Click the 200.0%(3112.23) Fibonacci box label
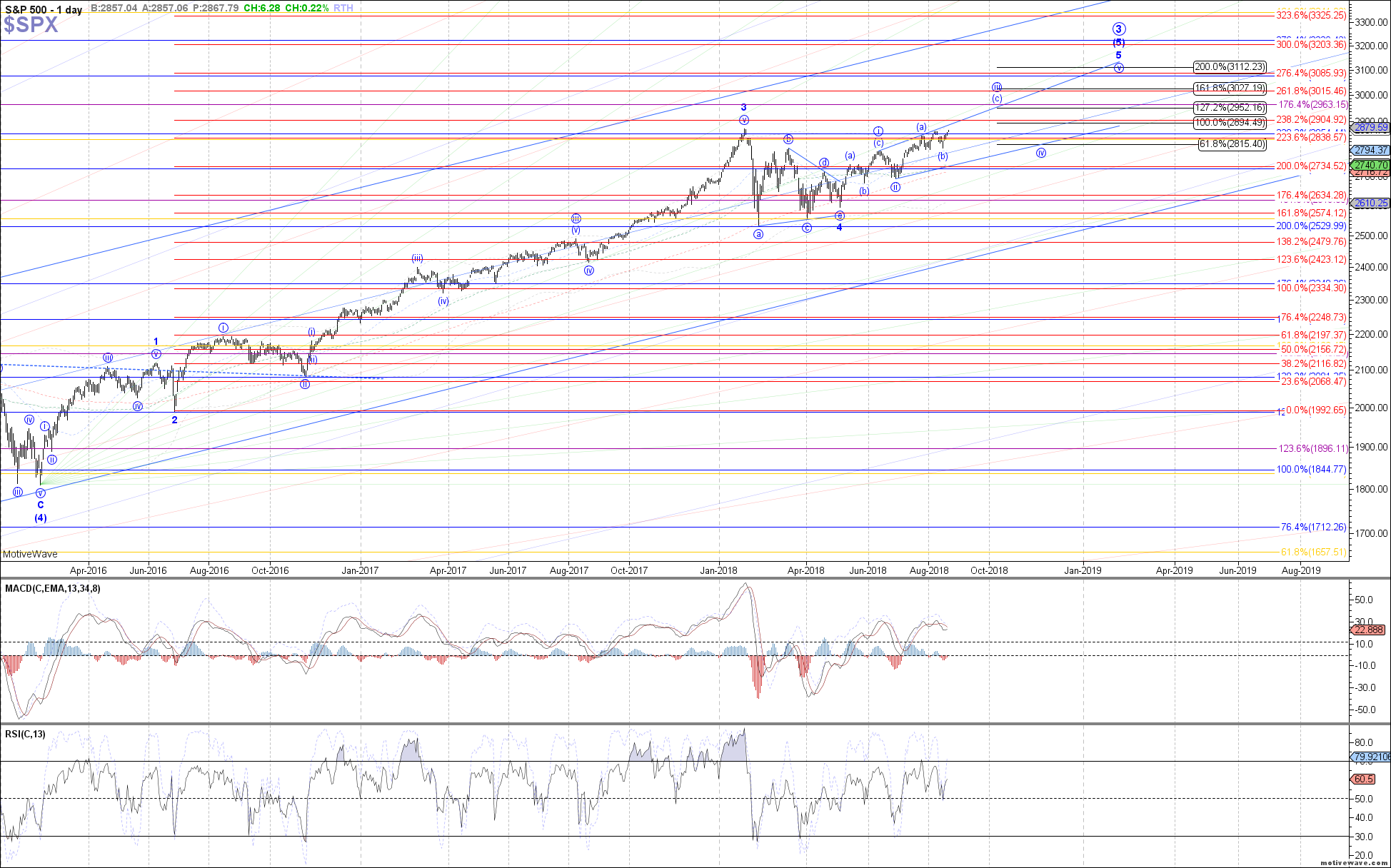1391x868 pixels. coord(1230,67)
